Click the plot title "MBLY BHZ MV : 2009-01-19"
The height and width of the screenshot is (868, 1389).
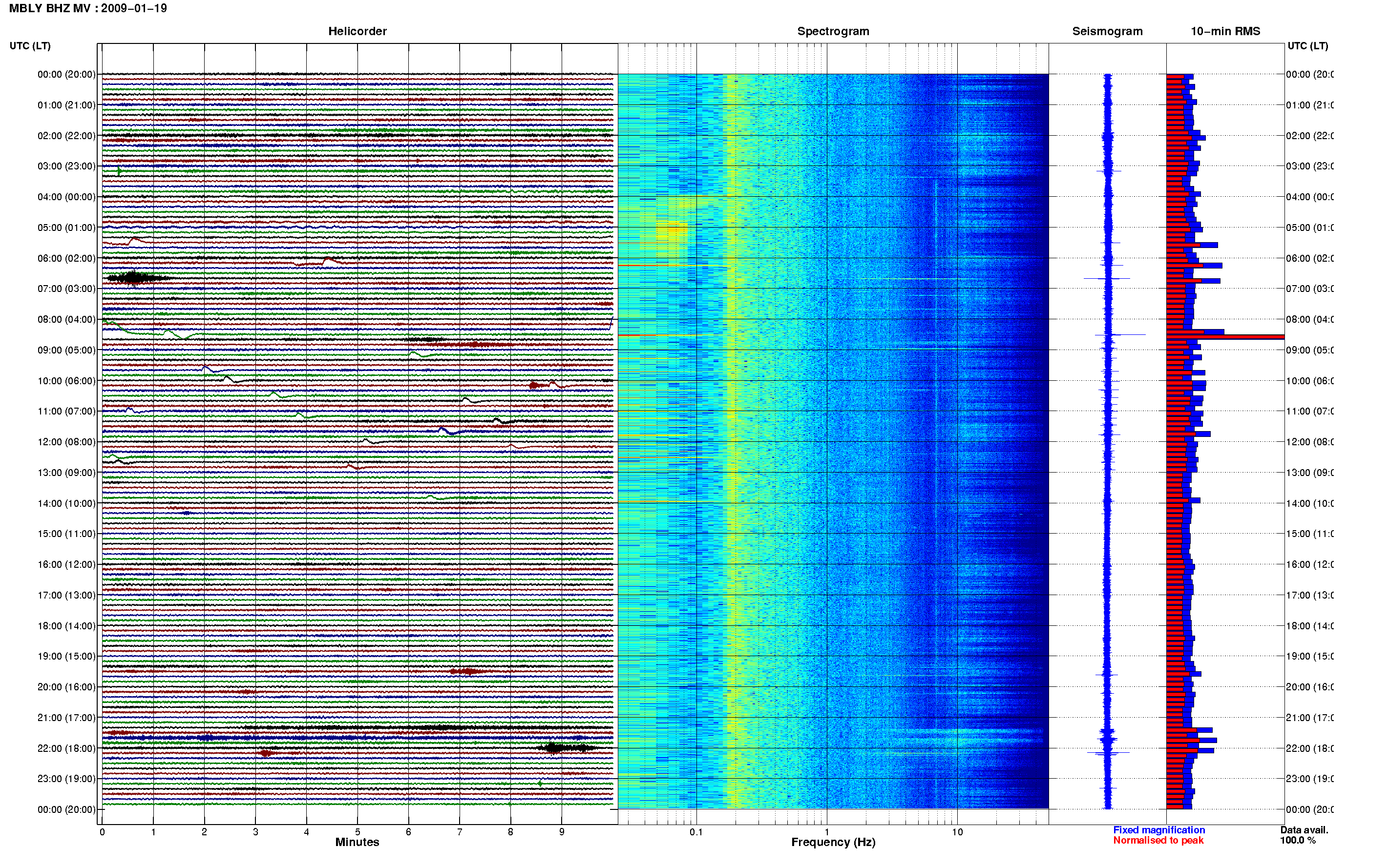point(88,8)
